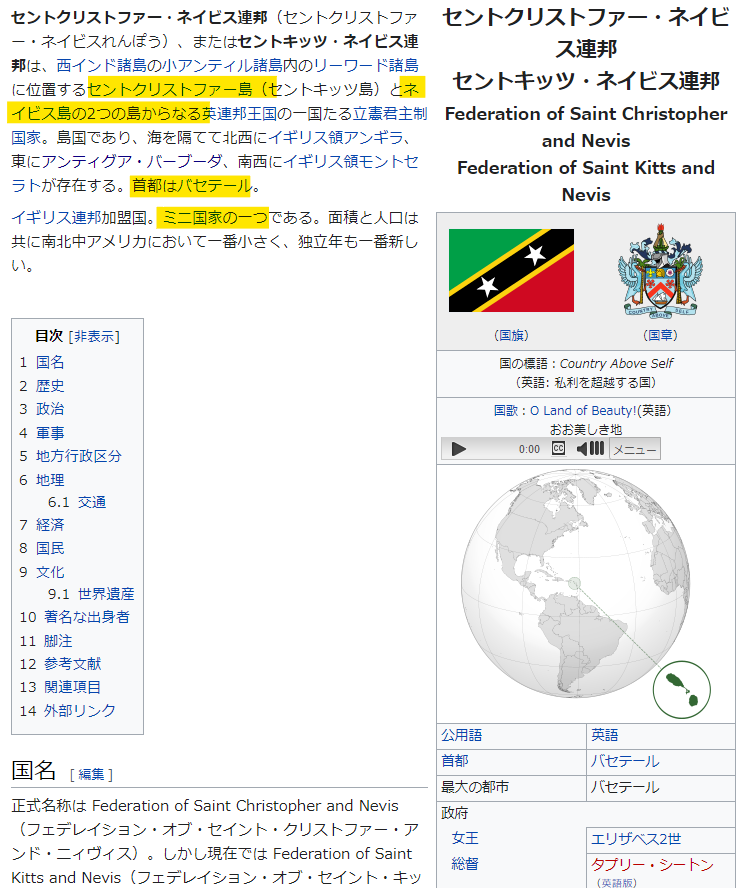Image resolution: width=742 pixels, height=888 pixels.
Task: Open the national flag image
Action: click(511, 270)
